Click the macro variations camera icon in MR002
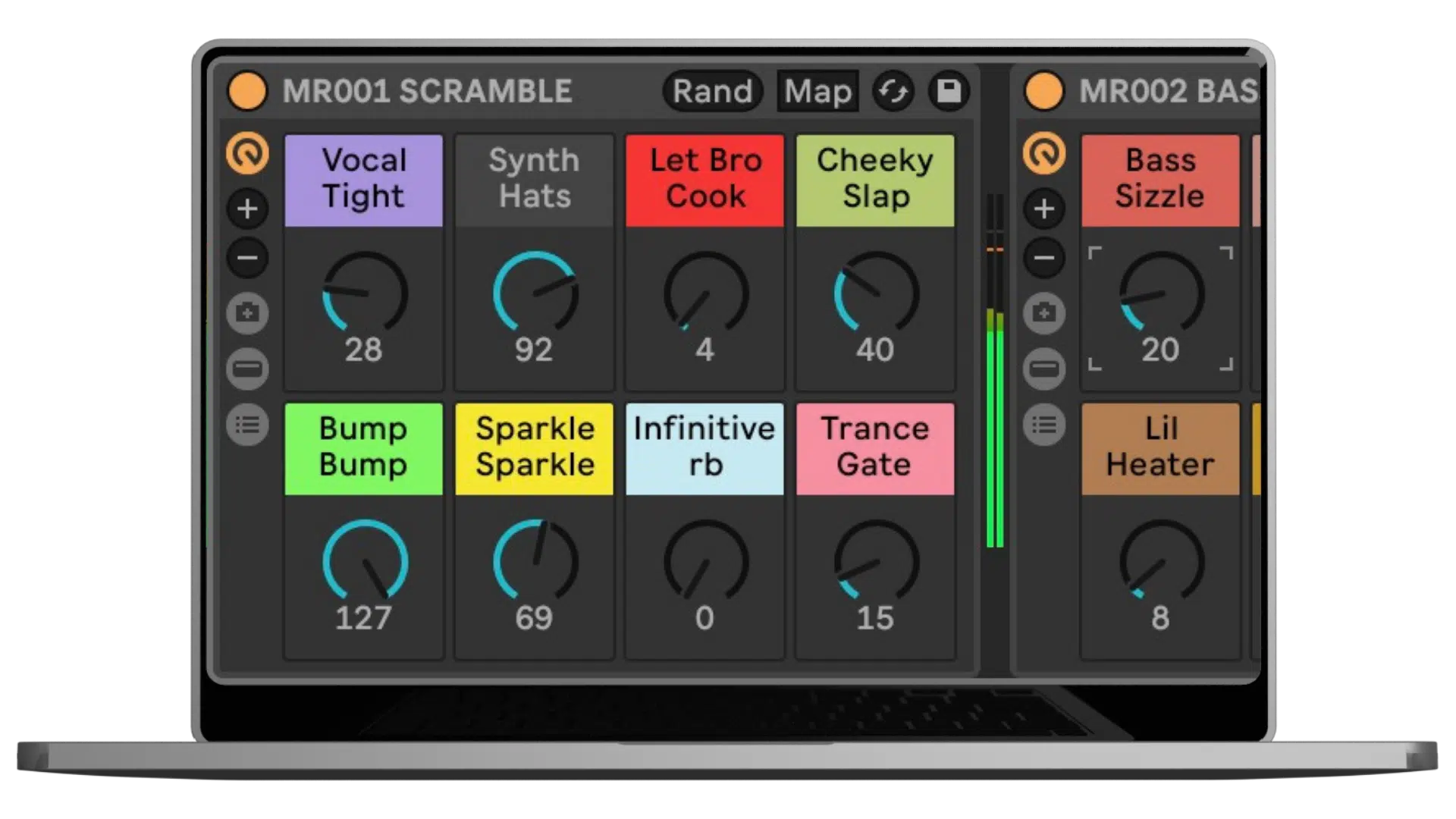Viewport: 1456px width, 819px height. [1044, 313]
